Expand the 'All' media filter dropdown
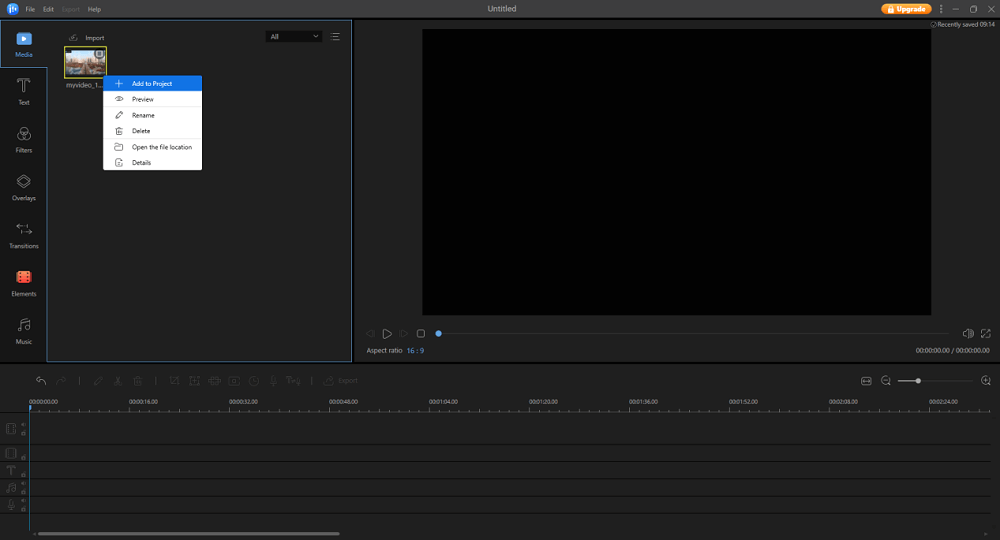 [294, 37]
